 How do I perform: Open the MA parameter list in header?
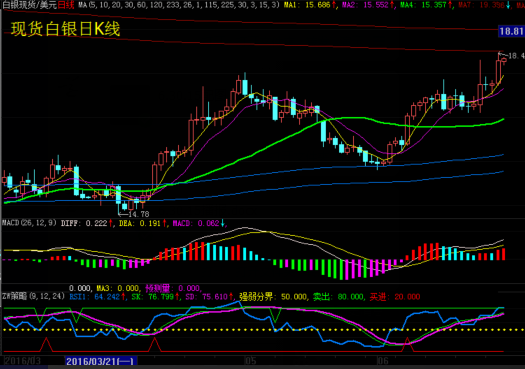179,5
